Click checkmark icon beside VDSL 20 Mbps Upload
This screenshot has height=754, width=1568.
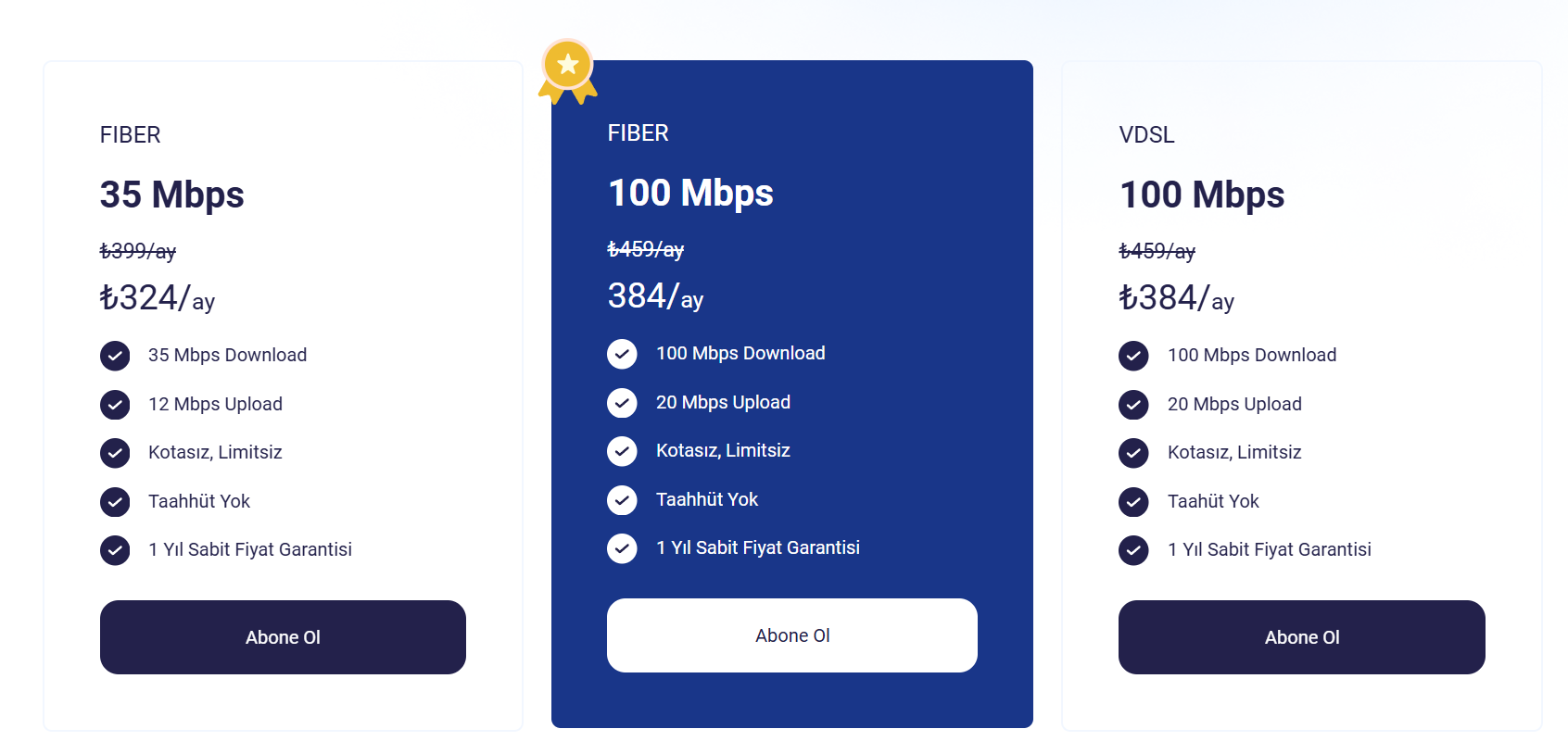pyautogui.click(x=1133, y=405)
